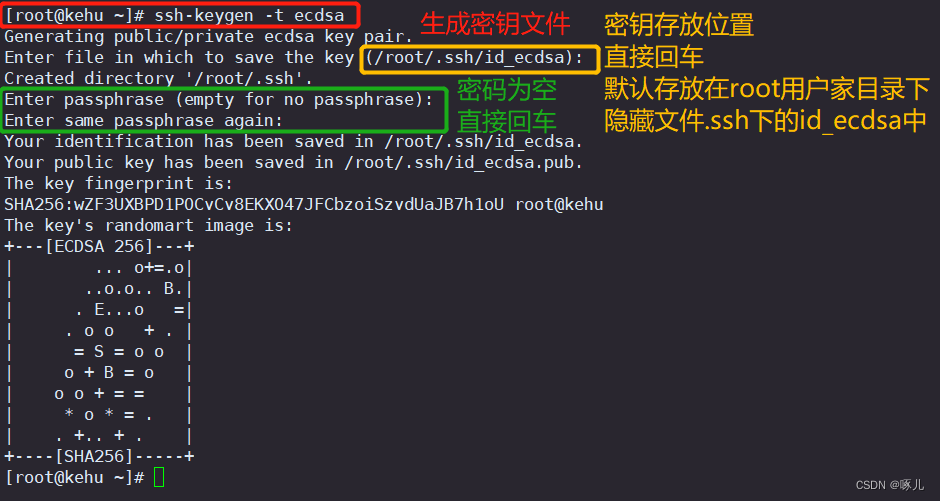
Task: Click the "The key fingerprint is:" line
Action: point(119,183)
